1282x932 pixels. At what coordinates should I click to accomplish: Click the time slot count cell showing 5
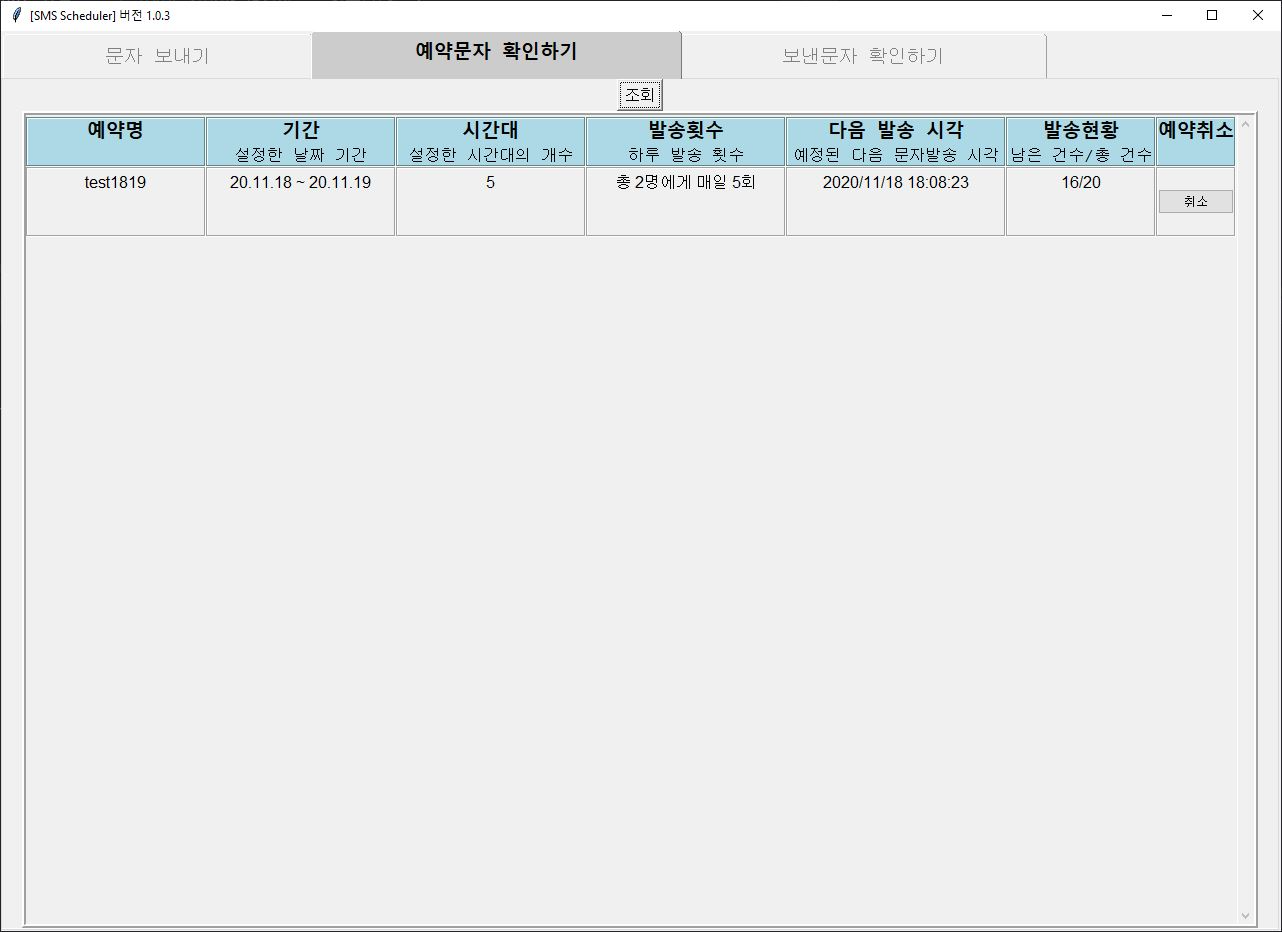pos(490,201)
